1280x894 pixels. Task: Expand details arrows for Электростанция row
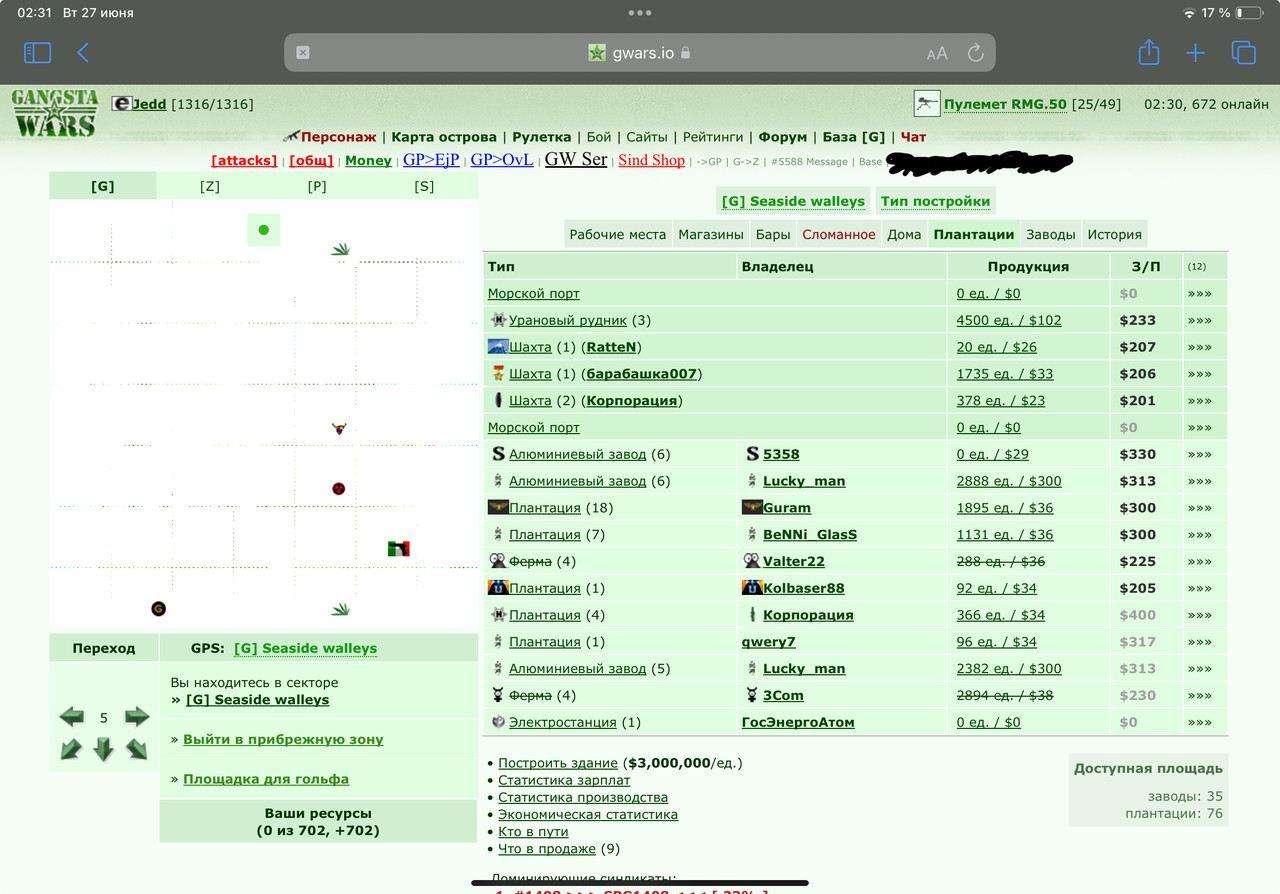coord(1199,722)
